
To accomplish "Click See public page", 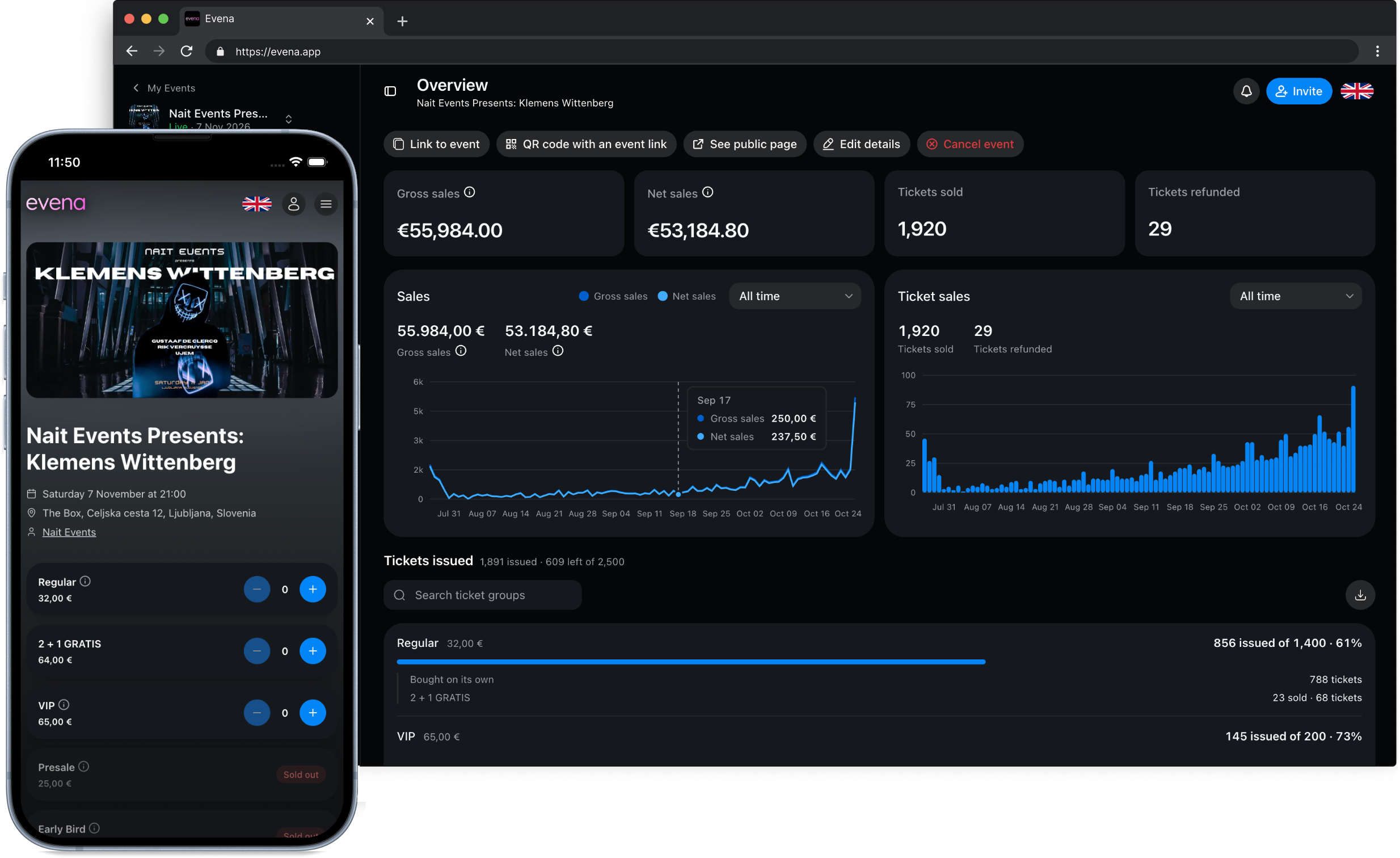I will click(744, 144).
